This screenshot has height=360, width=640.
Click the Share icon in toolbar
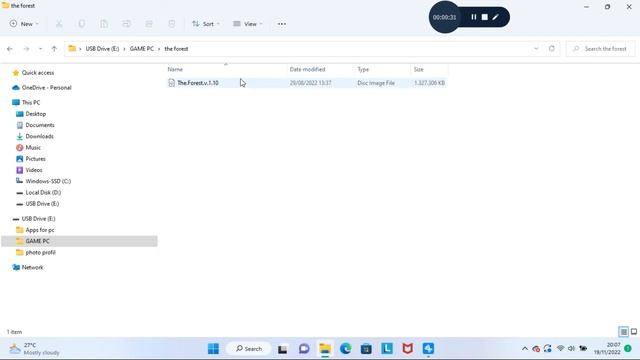tap(149, 24)
